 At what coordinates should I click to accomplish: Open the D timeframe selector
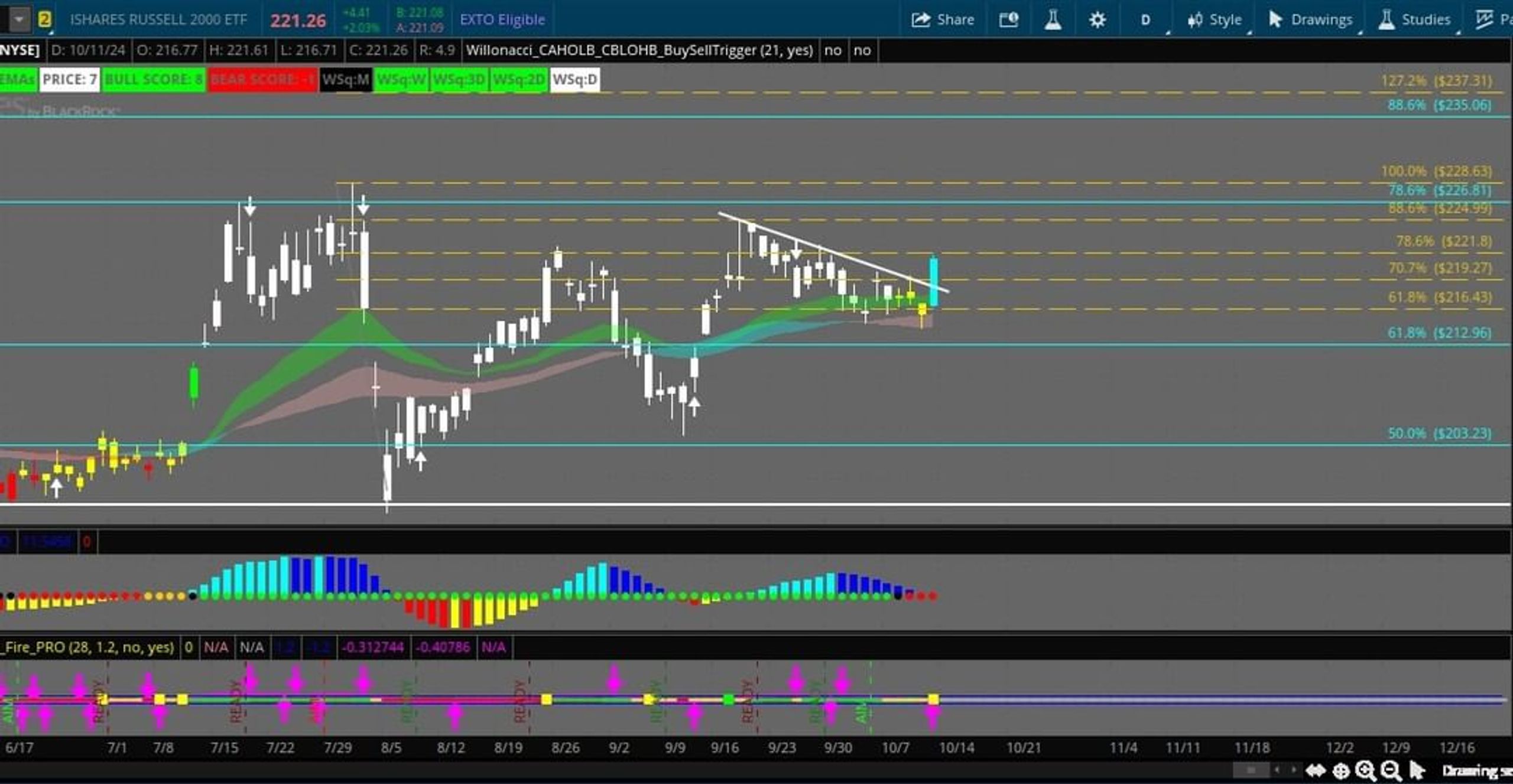point(1145,20)
